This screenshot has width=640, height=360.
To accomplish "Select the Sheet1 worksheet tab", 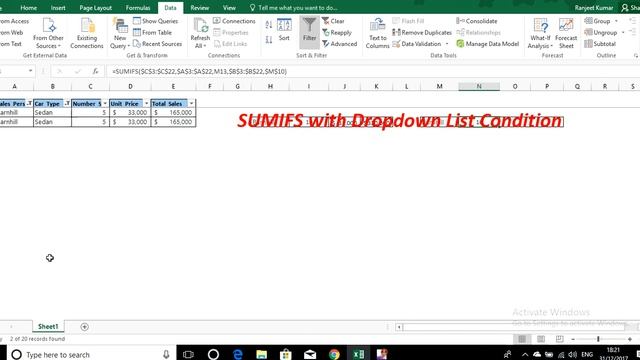I will click(48, 327).
